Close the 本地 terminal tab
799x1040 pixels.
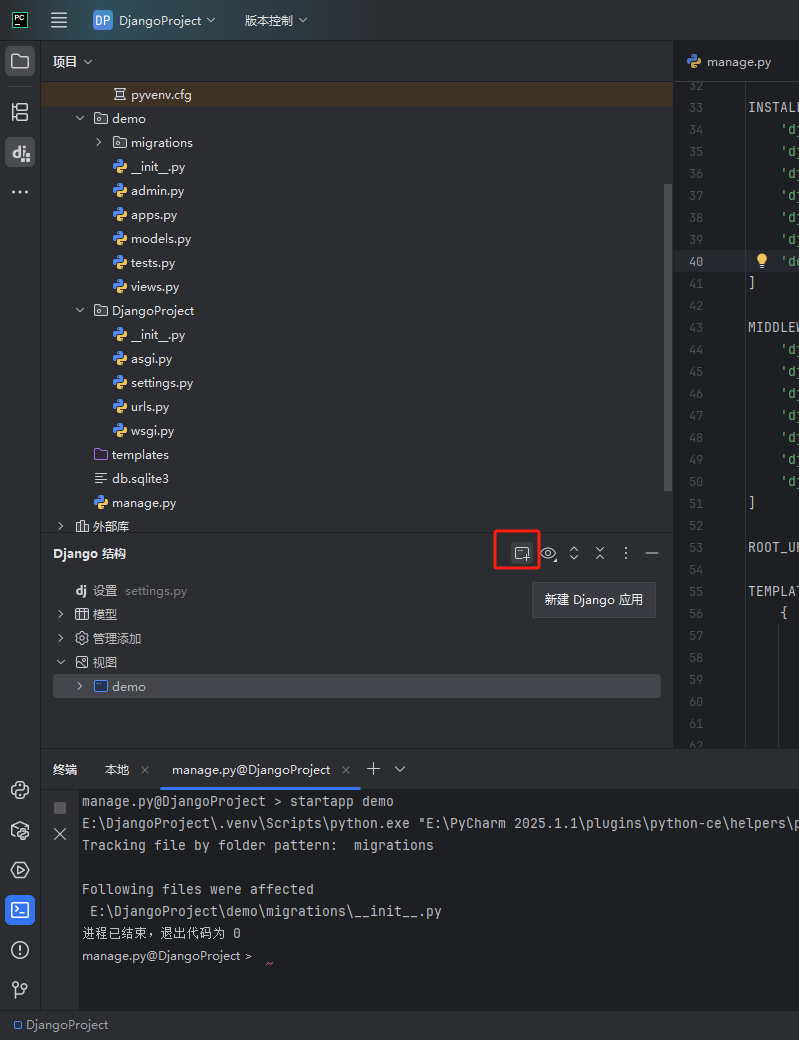tap(145, 770)
